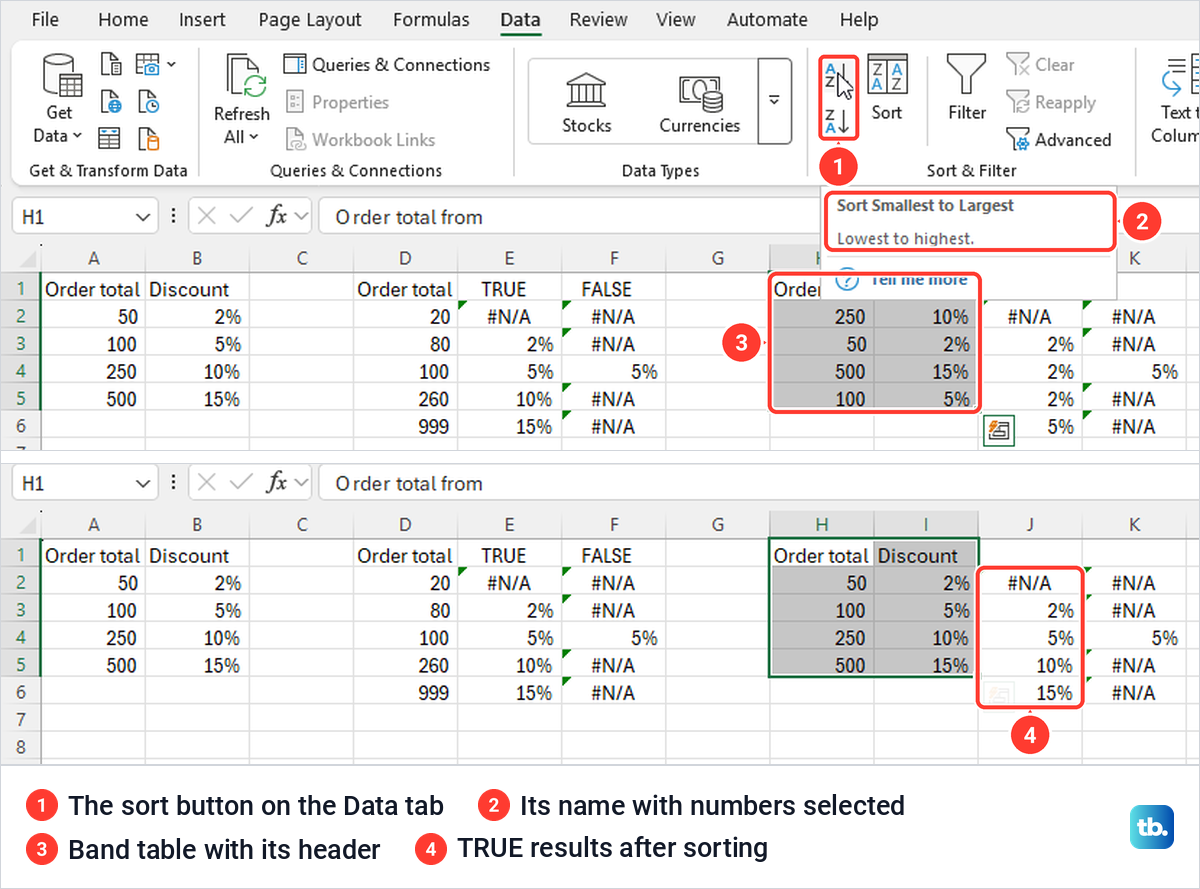This screenshot has width=1200, height=889.
Task: Select column D header in upper sheet
Action: click(x=405, y=259)
